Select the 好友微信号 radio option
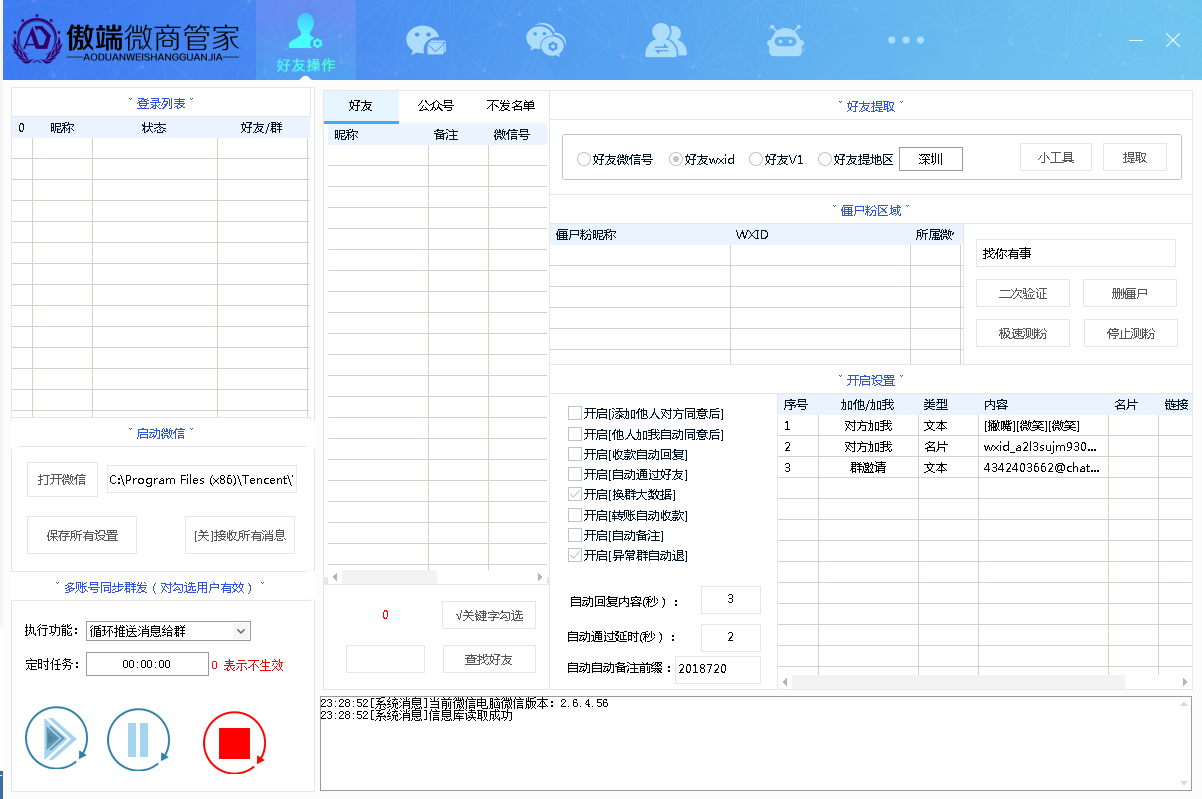Image resolution: width=1202 pixels, height=799 pixels. tap(615, 159)
